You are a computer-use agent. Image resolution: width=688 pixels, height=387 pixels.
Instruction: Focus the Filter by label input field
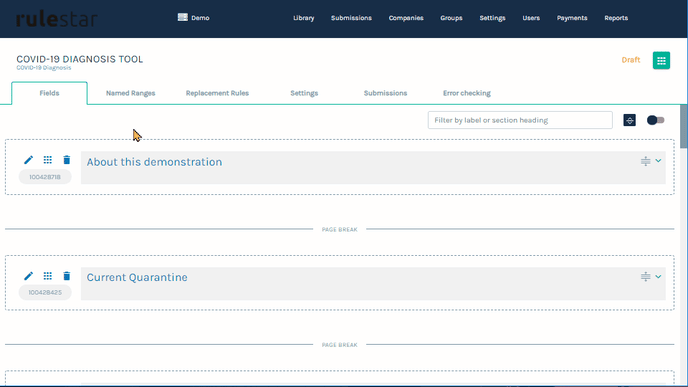pos(520,120)
